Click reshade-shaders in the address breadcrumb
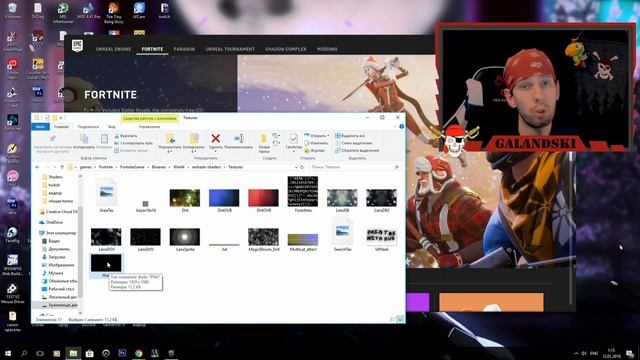640x360 pixels. 206,167
